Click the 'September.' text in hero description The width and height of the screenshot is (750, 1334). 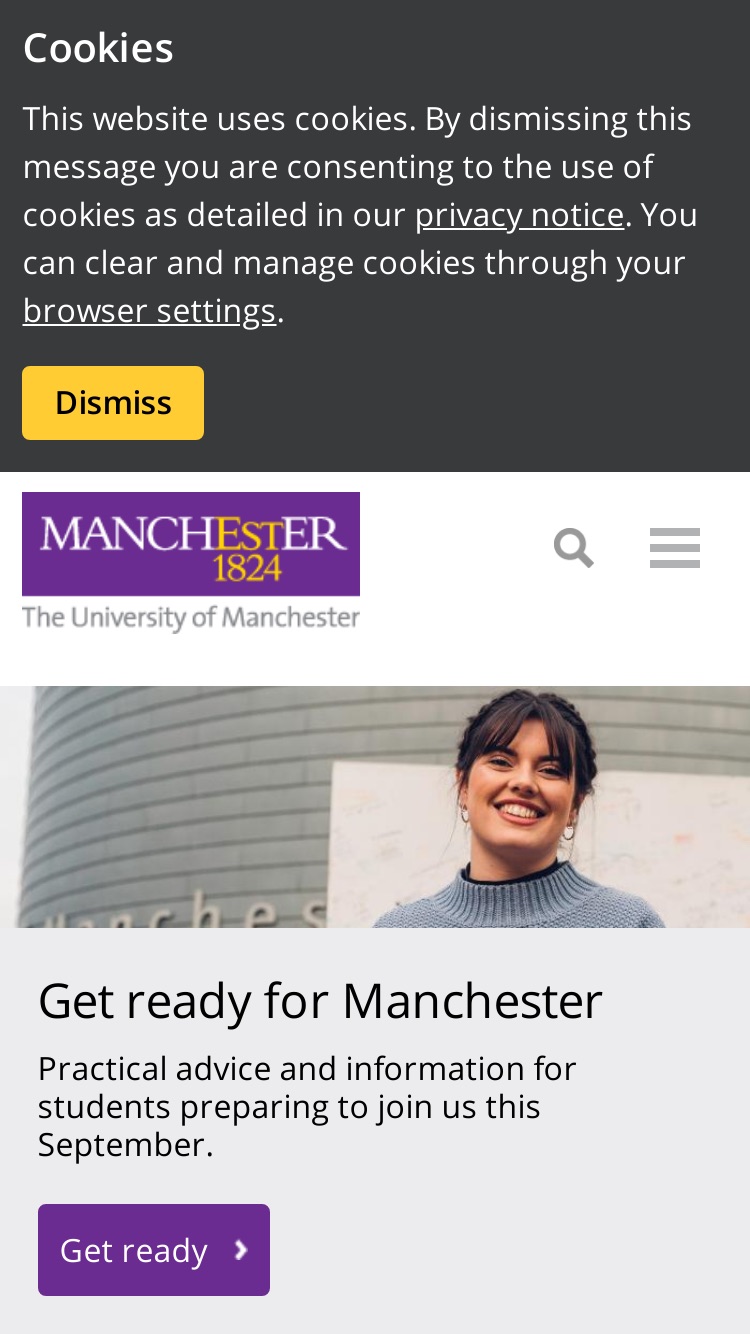(126, 1145)
